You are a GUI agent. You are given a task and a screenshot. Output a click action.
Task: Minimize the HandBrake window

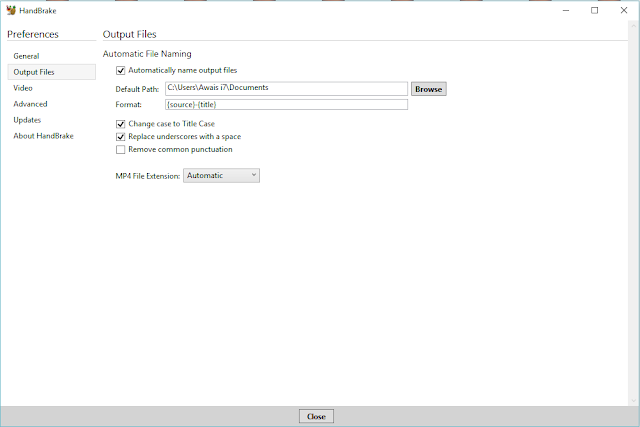click(x=566, y=10)
